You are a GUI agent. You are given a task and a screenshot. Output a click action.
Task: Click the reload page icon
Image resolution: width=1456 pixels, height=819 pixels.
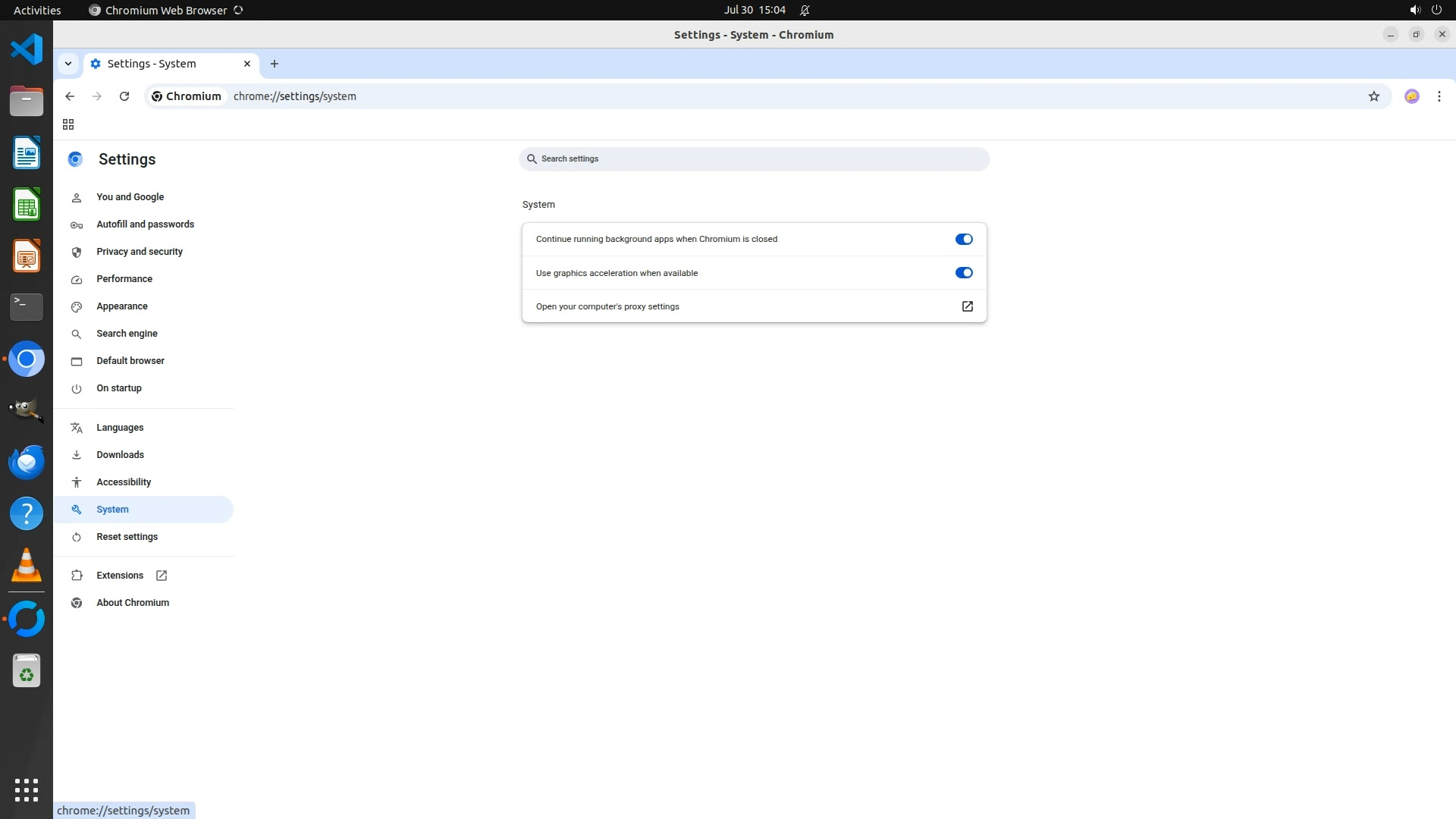pyautogui.click(x=124, y=96)
